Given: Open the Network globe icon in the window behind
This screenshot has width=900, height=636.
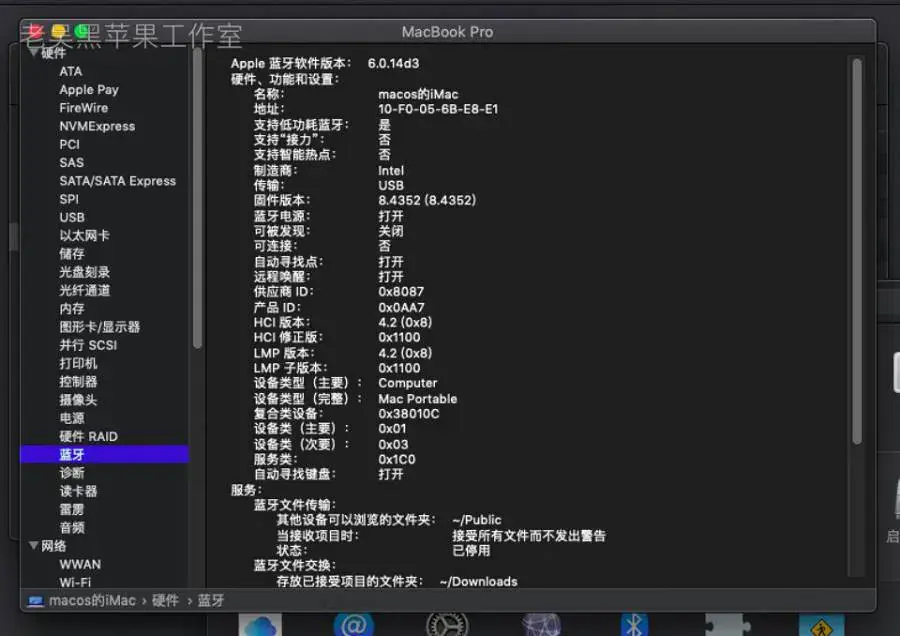Looking at the screenshot, I should pyautogui.click(x=541, y=624).
